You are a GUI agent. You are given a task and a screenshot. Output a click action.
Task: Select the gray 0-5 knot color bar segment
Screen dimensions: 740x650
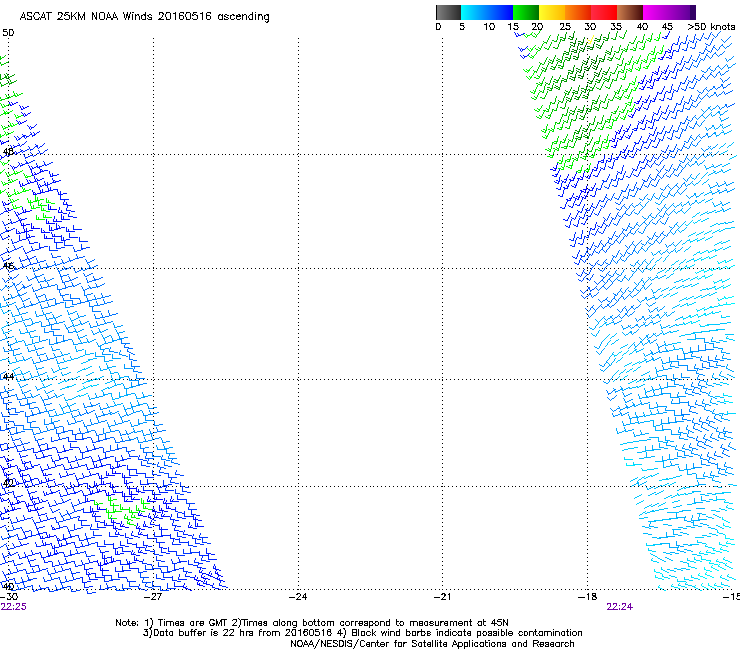tap(448, 12)
